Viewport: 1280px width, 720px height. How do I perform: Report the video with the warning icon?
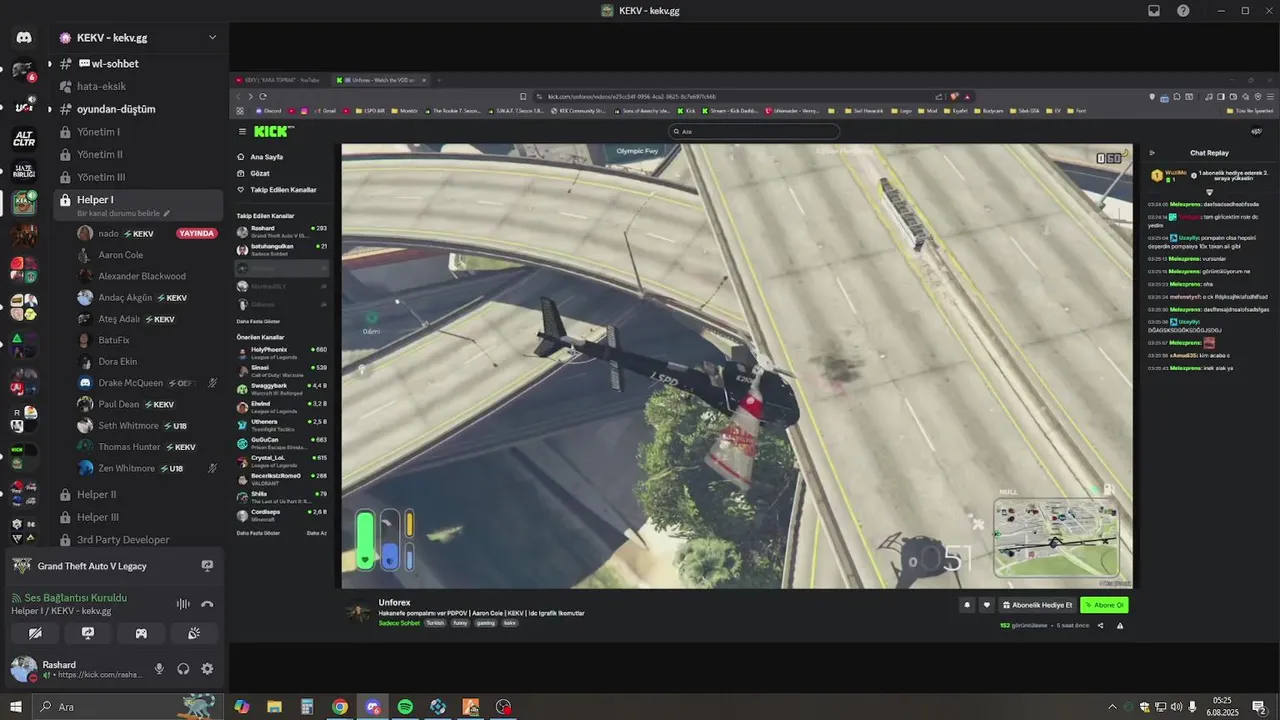pyautogui.click(x=1120, y=626)
